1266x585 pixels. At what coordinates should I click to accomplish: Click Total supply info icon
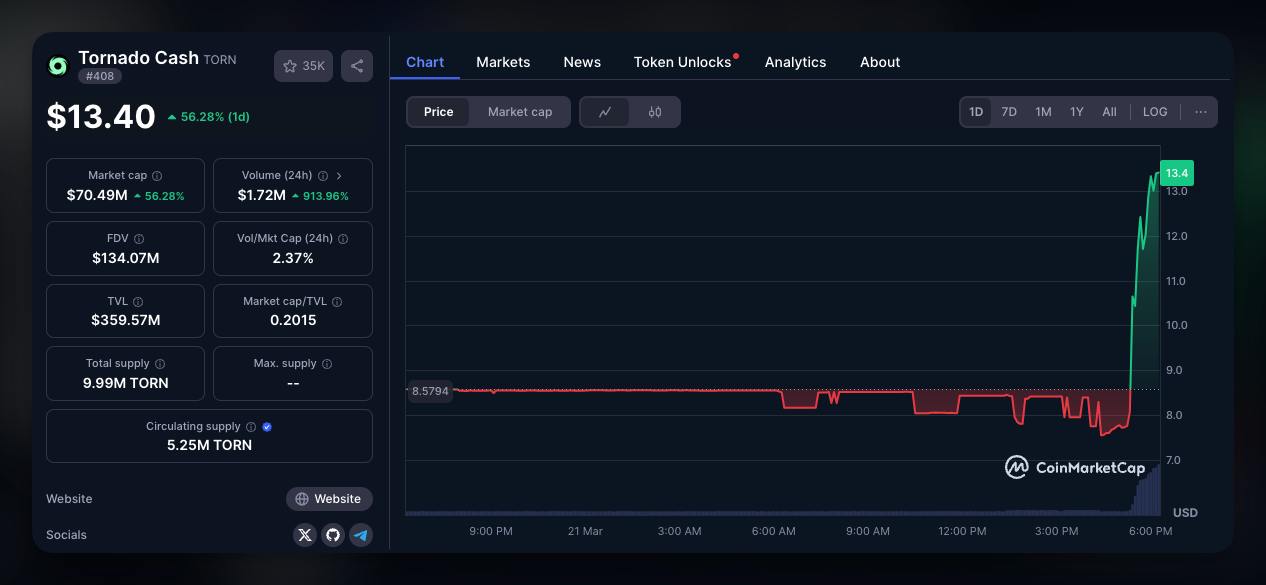click(x=160, y=364)
